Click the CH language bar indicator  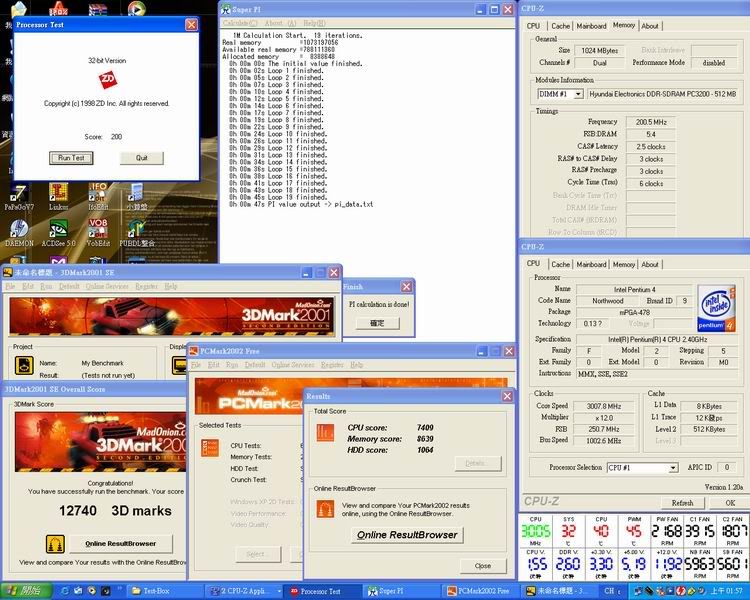point(609,591)
